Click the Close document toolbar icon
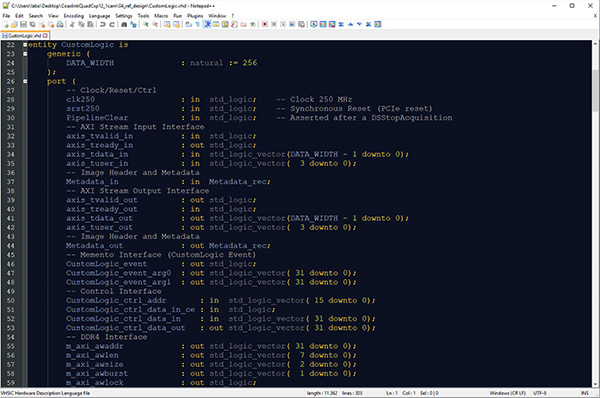The height and width of the screenshot is (398, 600). click(x=42, y=24)
